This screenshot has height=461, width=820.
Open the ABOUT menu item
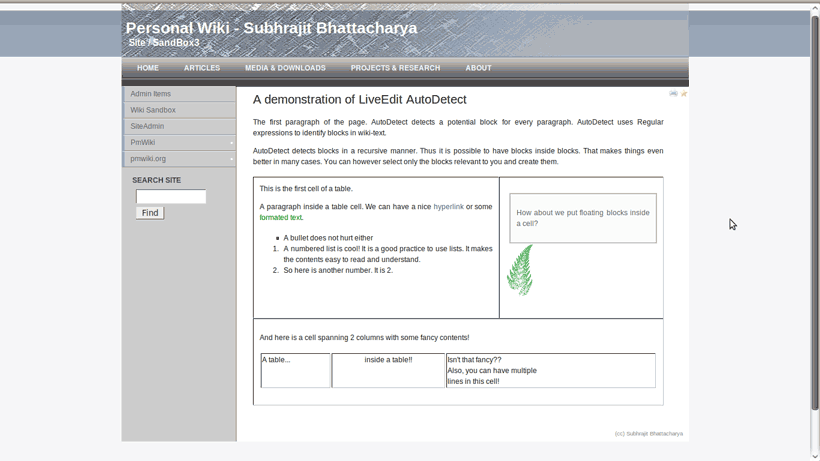pyautogui.click(x=479, y=68)
